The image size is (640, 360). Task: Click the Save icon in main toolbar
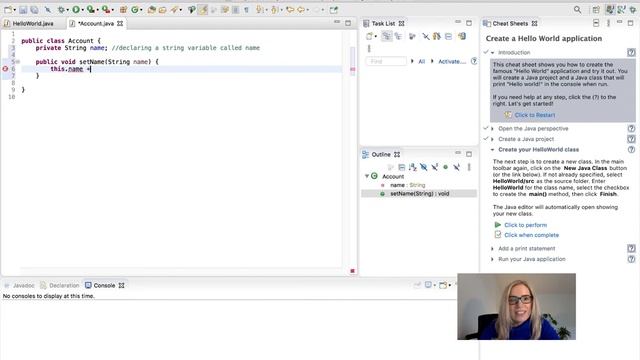tap(23, 9)
